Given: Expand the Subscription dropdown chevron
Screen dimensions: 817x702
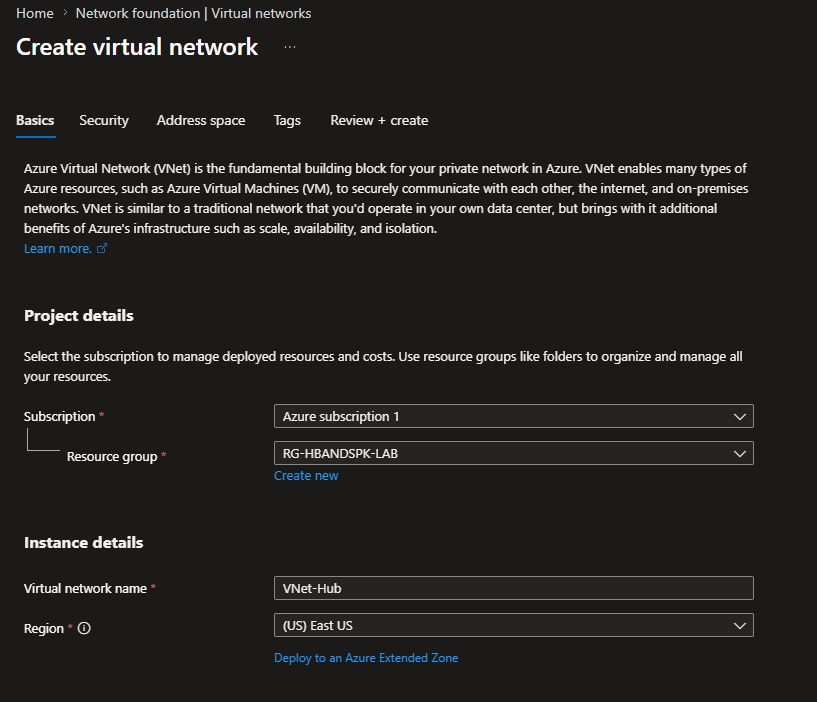Looking at the screenshot, I should coord(739,416).
